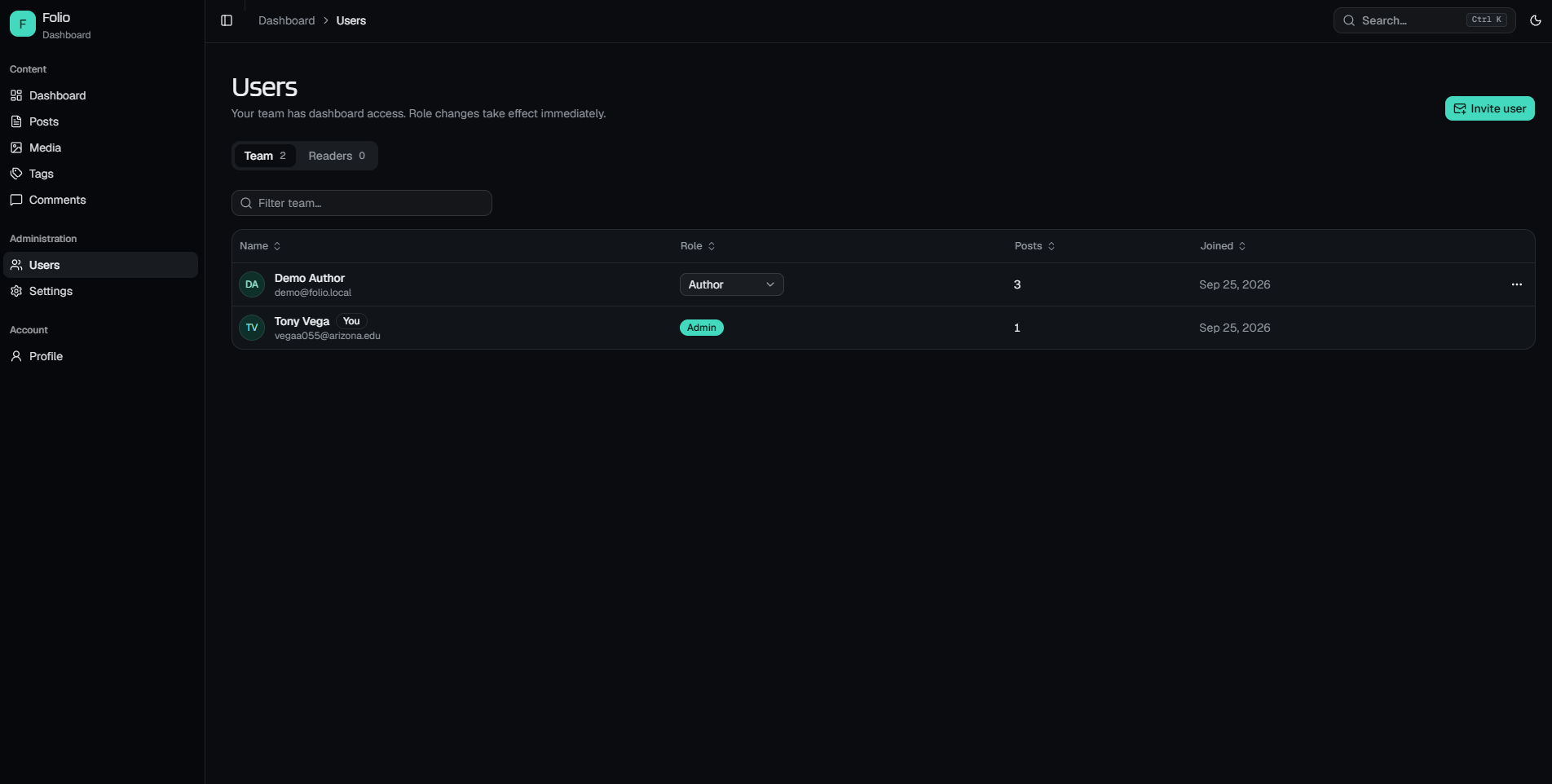Click the magnifier icon in the top search
This screenshot has width=1552, height=784.
(1349, 20)
